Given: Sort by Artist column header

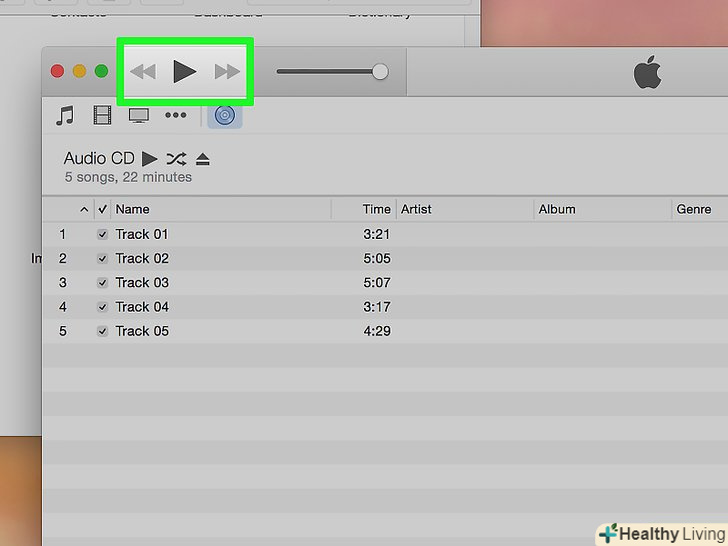Looking at the screenshot, I should pos(416,209).
